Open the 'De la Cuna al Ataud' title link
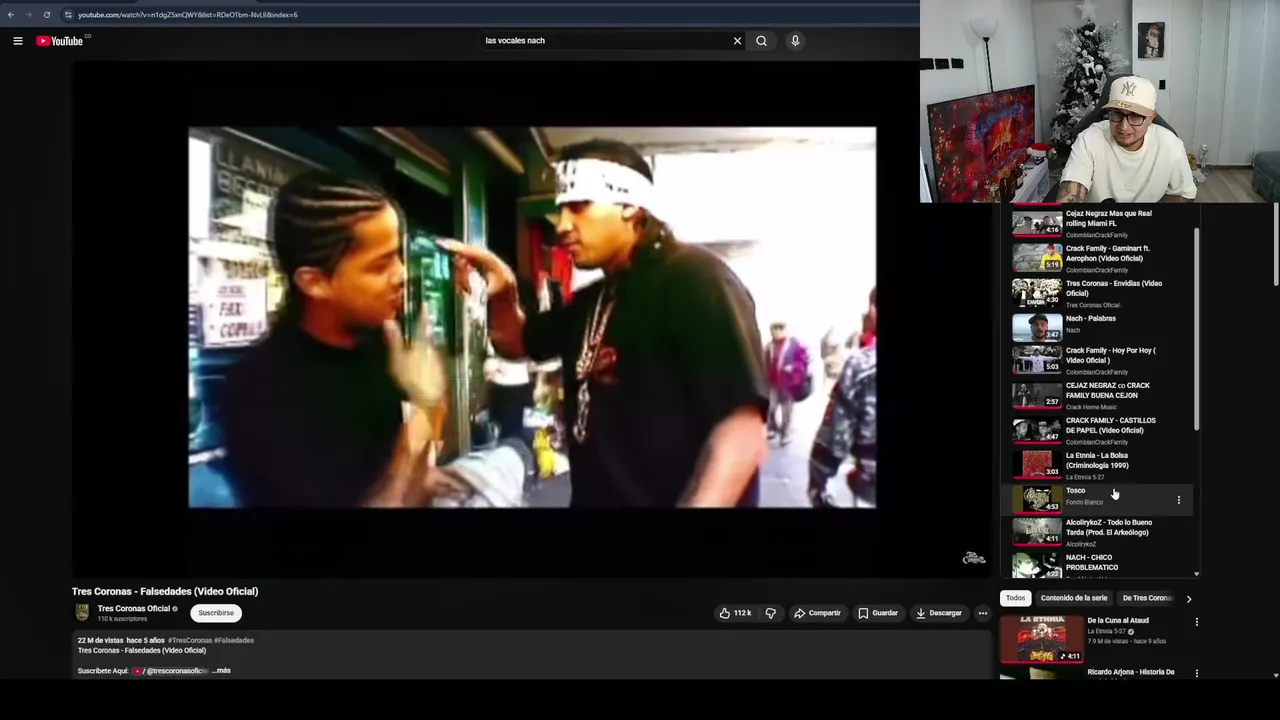Viewport: 1280px width, 720px height. click(1118, 621)
